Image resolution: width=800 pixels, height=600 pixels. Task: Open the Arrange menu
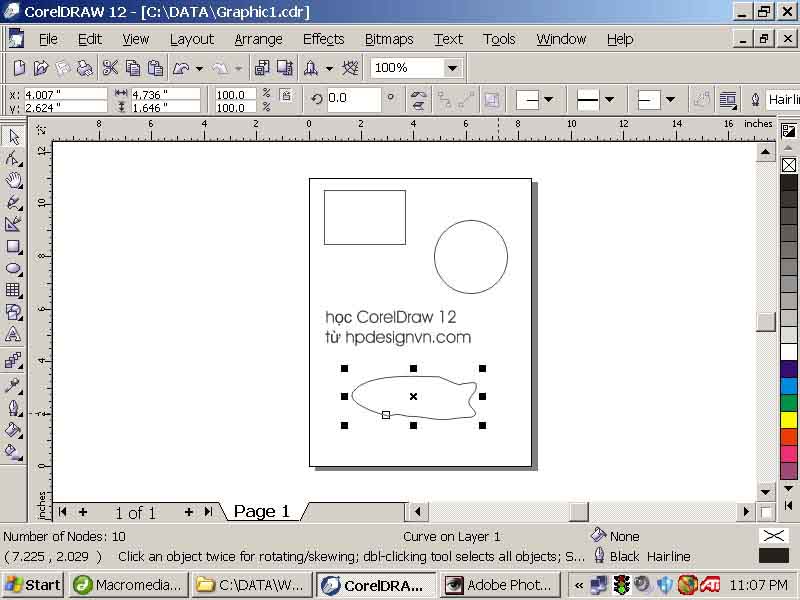coord(258,39)
